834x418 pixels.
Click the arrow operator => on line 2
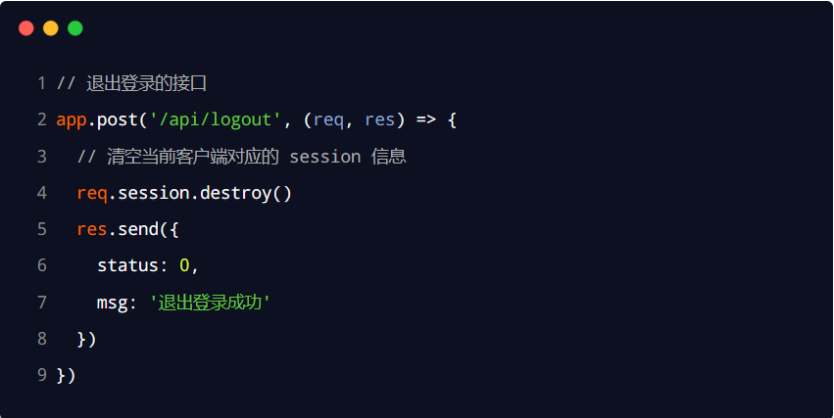tap(426, 120)
